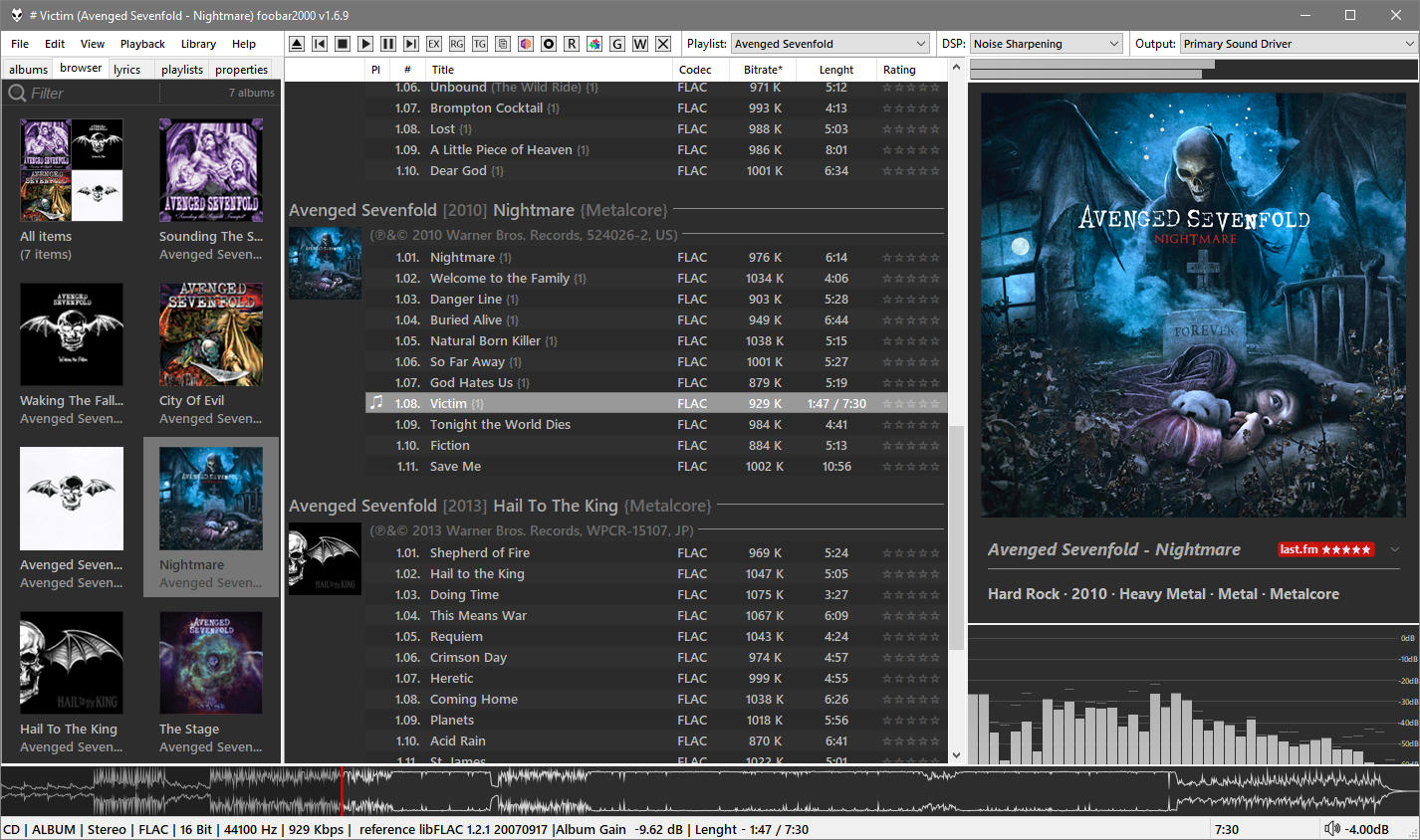Click the Eject/Open toolbar button
The height and width of the screenshot is (840, 1420).
(297, 44)
